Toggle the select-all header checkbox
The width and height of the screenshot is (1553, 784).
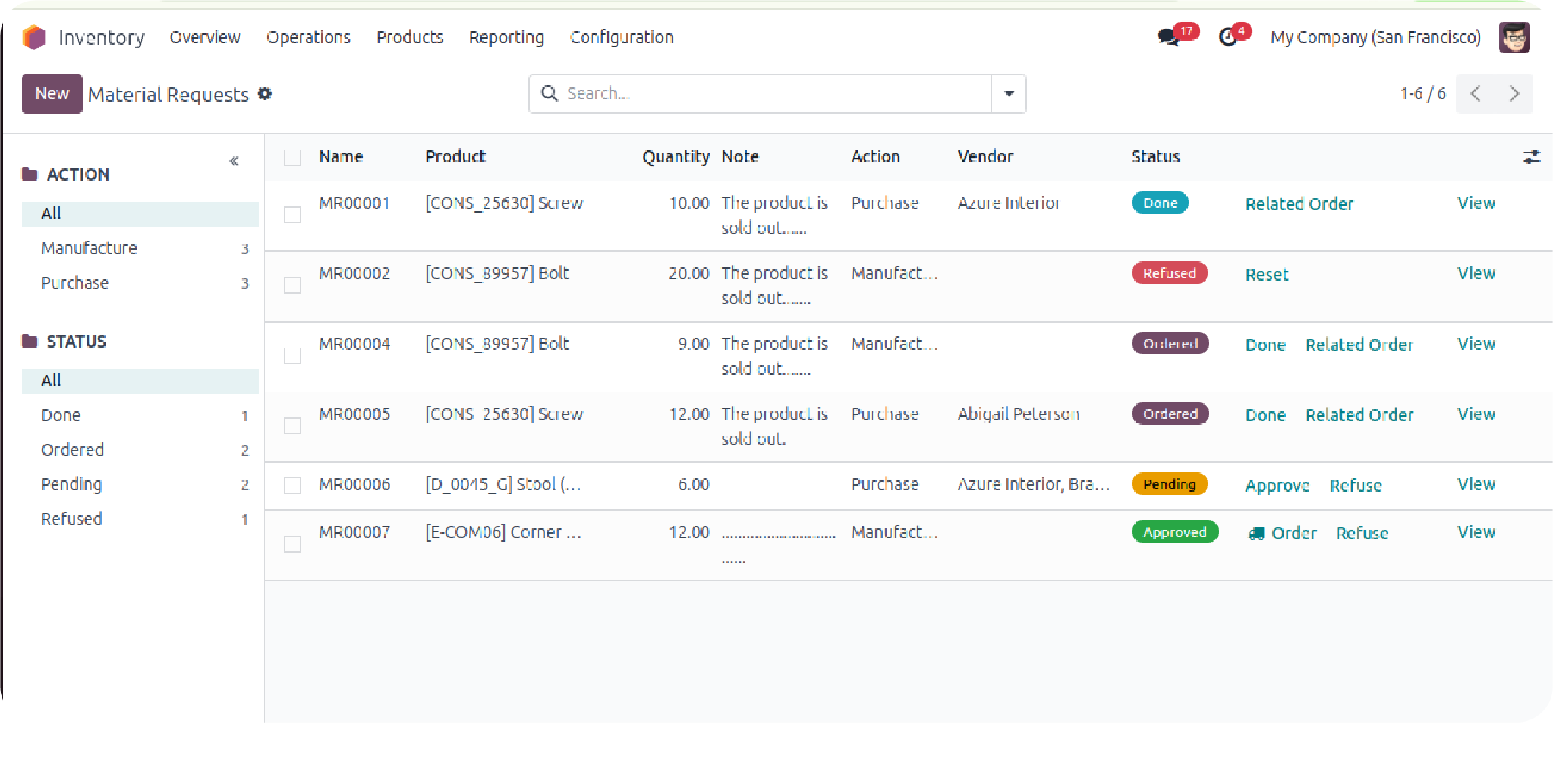[292, 157]
